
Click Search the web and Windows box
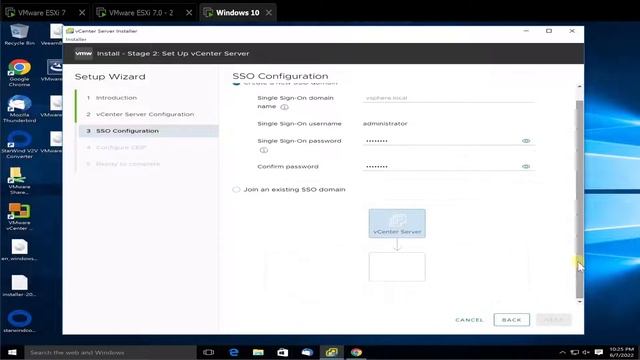pos(110,352)
